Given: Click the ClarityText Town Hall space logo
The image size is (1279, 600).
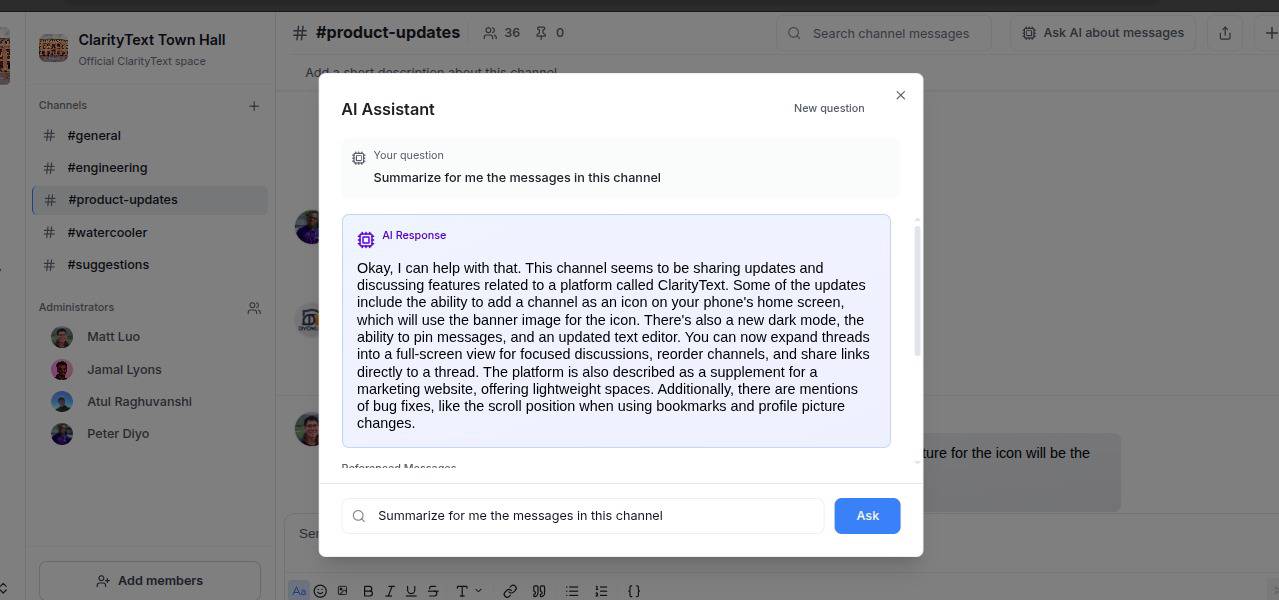Looking at the screenshot, I should pos(53,48).
